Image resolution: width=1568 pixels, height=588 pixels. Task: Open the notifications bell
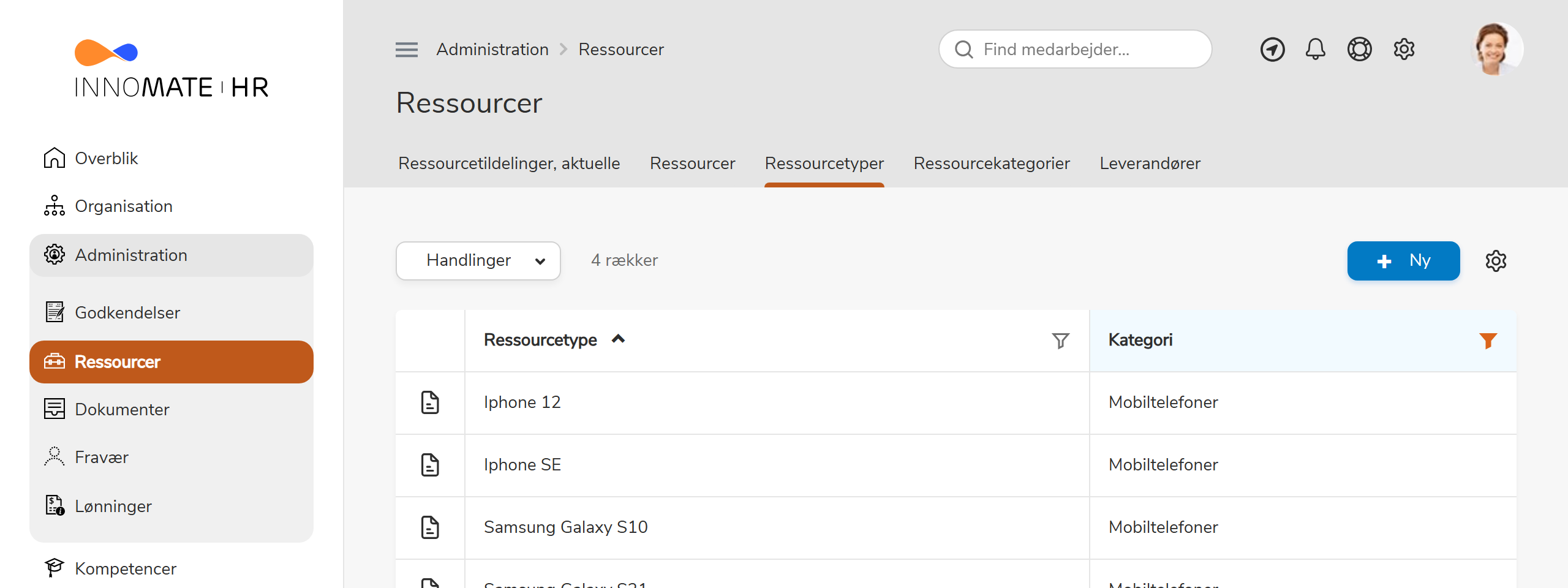click(1315, 50)
